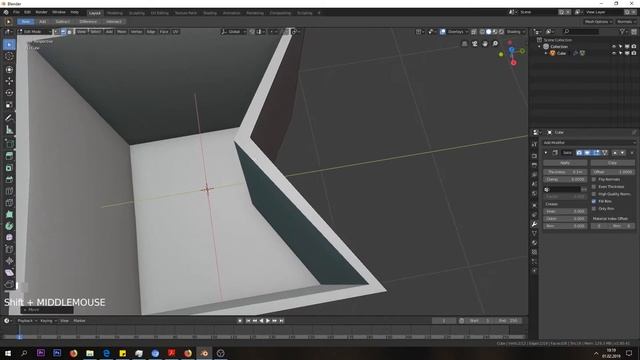Image resolution: width=640 pixels, height=360 pixels.
Task: Select the Annotate pencil tool
Action: click(9, 118)
